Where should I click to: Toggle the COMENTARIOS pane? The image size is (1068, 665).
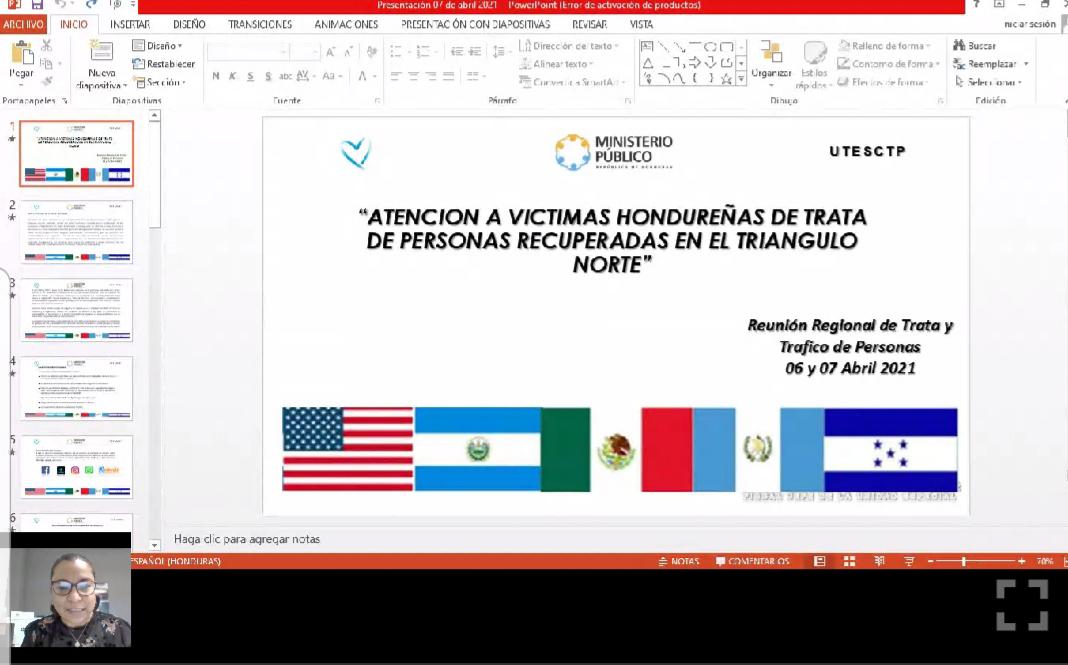click(752, 561)
